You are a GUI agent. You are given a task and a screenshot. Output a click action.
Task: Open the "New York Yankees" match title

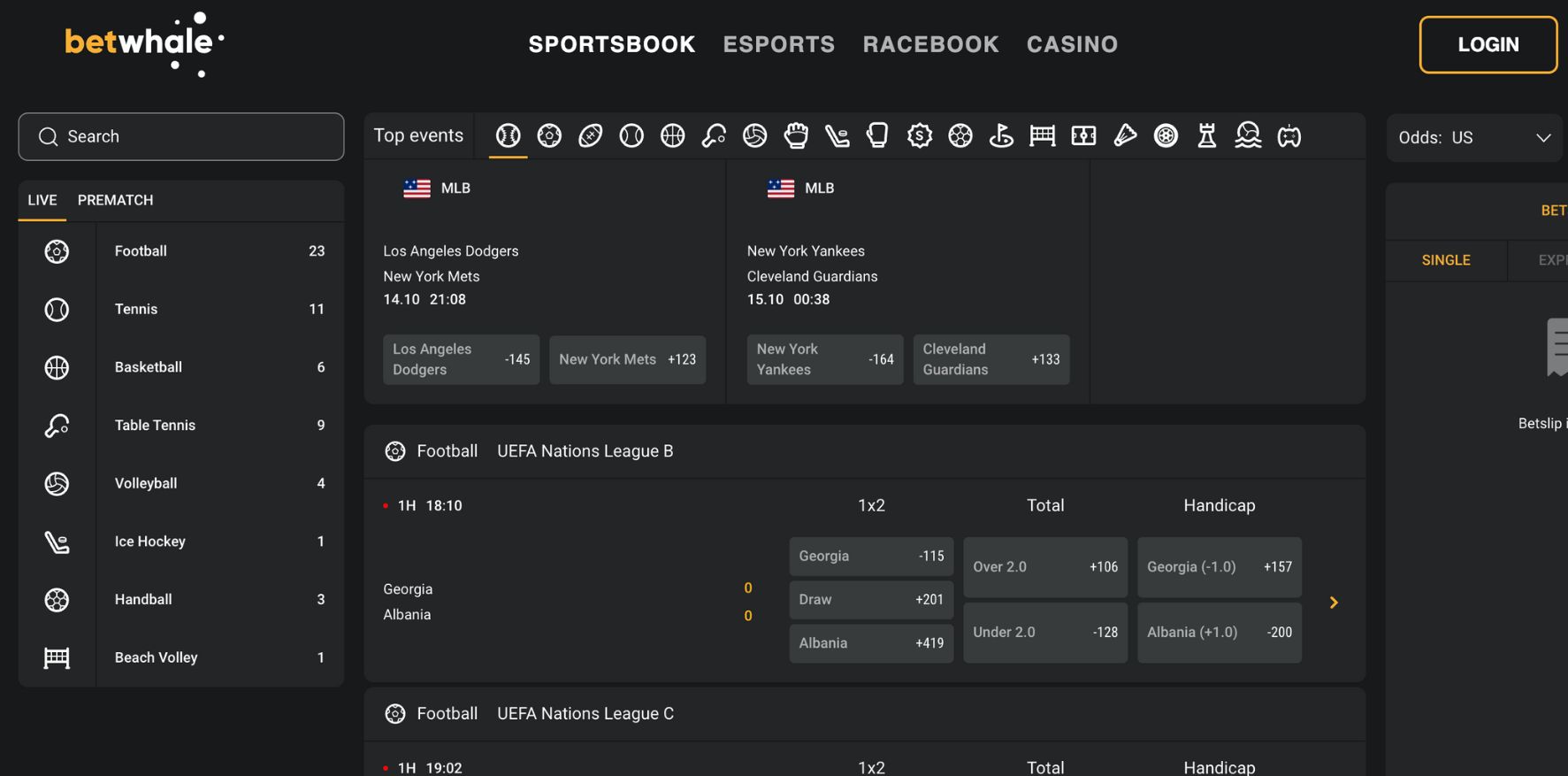(806, 251)
